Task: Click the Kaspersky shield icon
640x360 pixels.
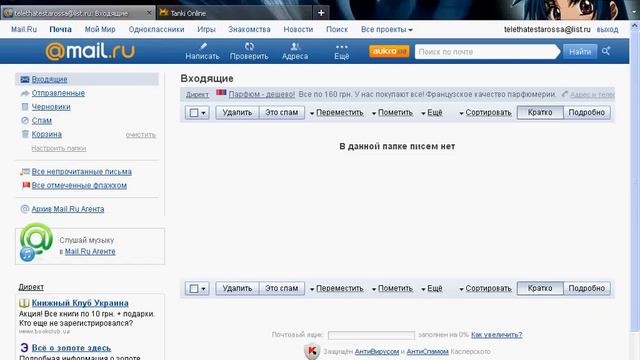Action: [312, 351]
